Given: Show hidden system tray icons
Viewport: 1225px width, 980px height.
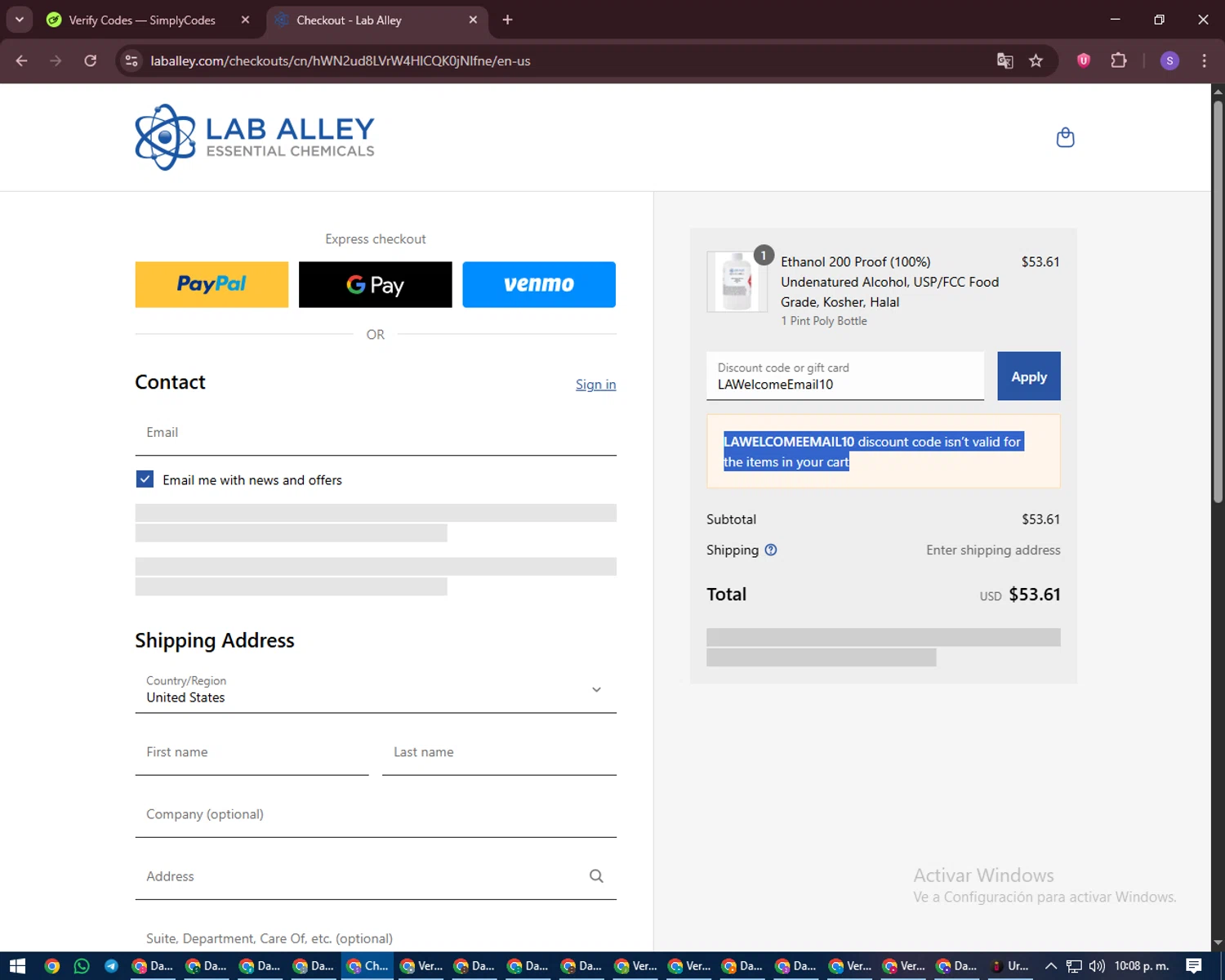Looking at the screenshot, I should pos(1051,966).
